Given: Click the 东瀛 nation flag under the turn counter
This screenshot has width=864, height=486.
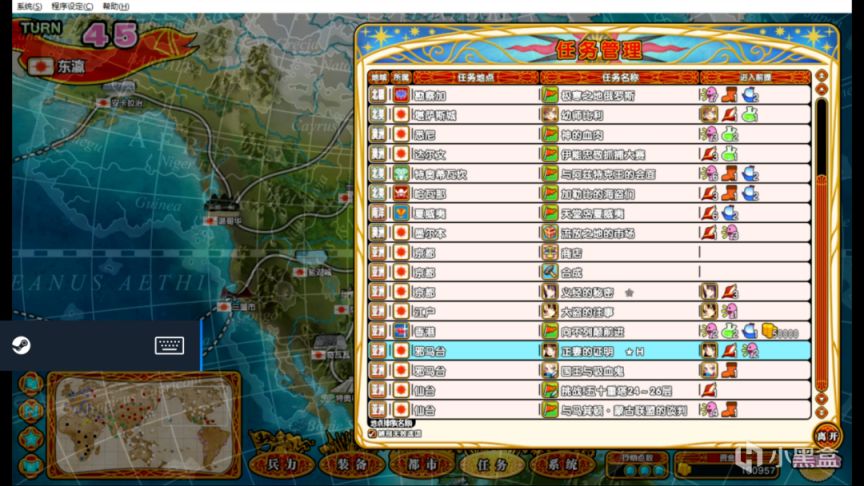Looking at the screenshot, I should pos(40,67).
